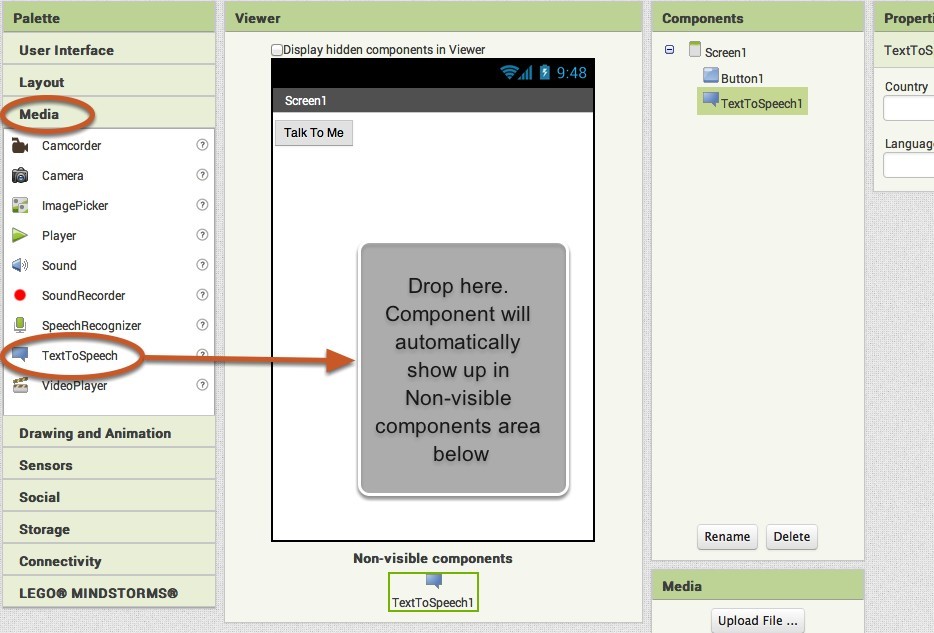
Task: Expand the User Interface palette section
Action: coord(109,50)
